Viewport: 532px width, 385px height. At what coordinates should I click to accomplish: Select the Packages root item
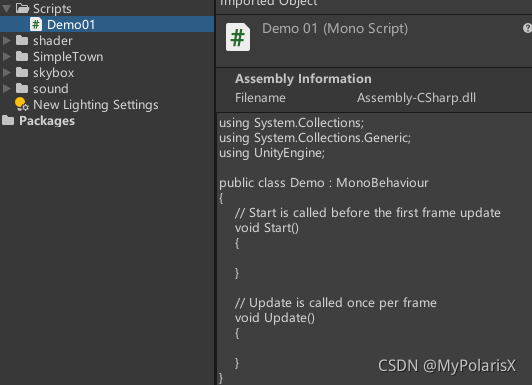[x=47, y=121]
